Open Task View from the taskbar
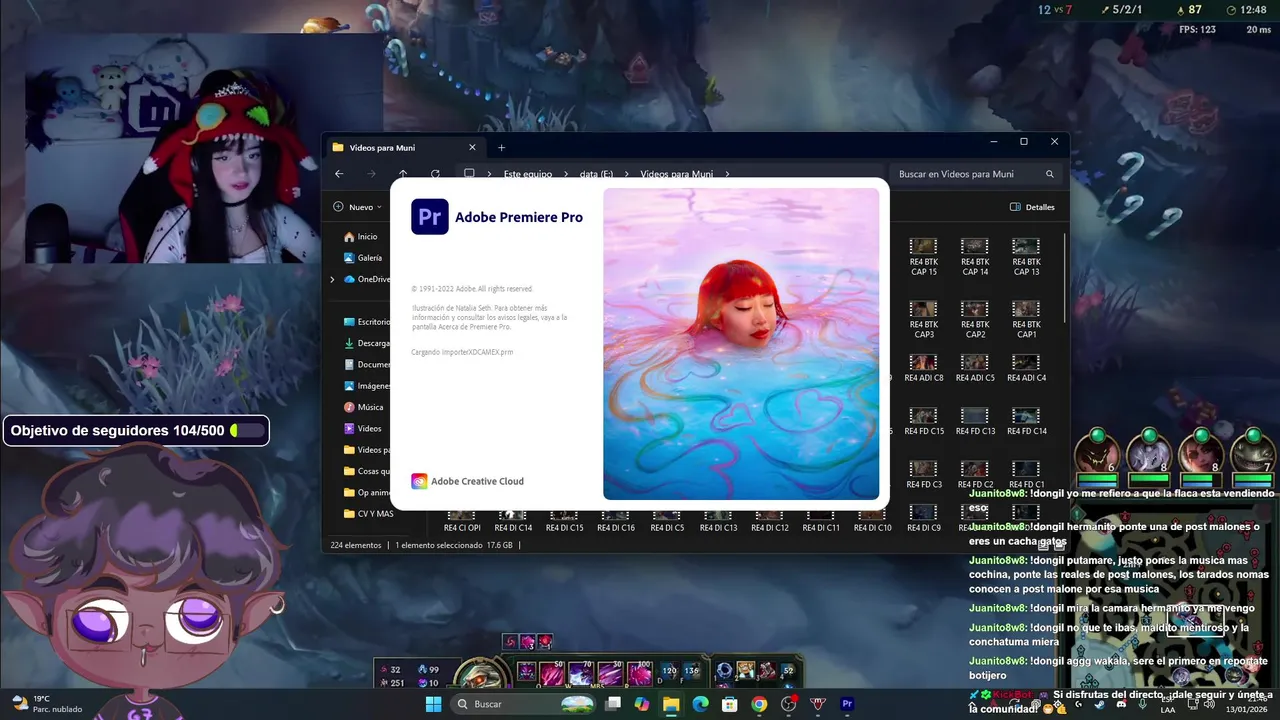This screenshot has width=1280, height=720. [613, 704]
